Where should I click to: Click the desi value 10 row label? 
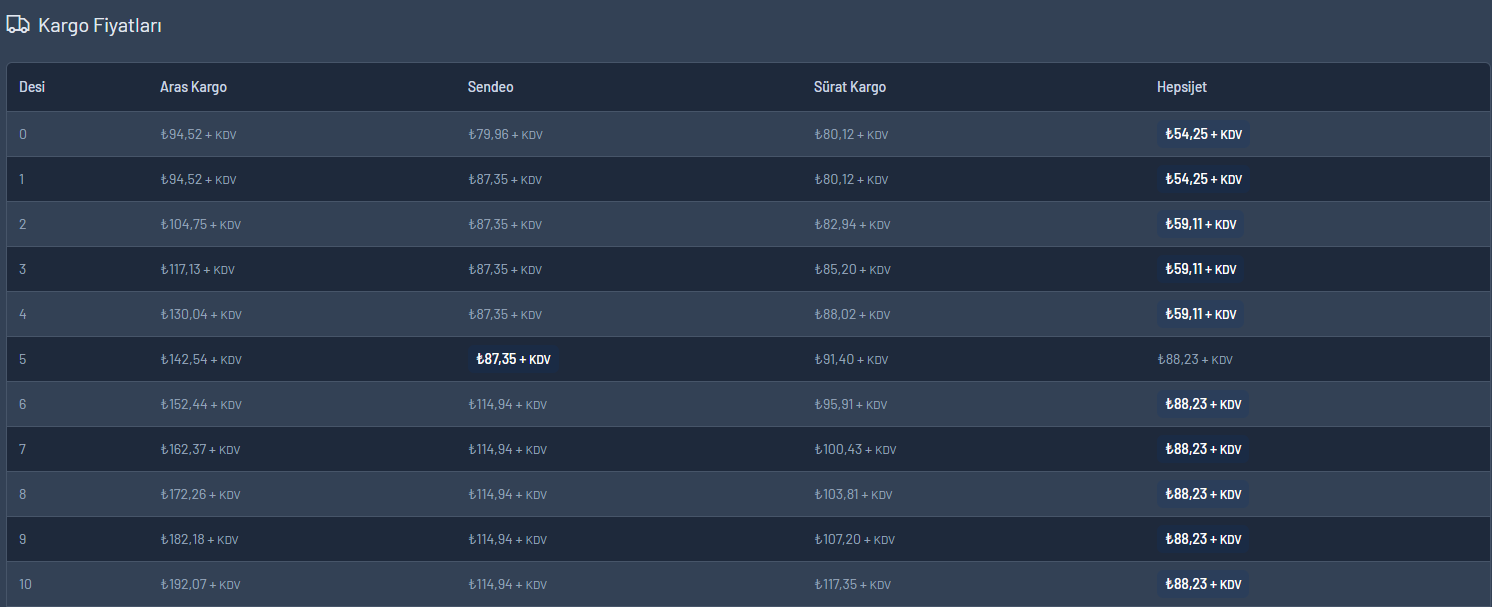(26, 584)
